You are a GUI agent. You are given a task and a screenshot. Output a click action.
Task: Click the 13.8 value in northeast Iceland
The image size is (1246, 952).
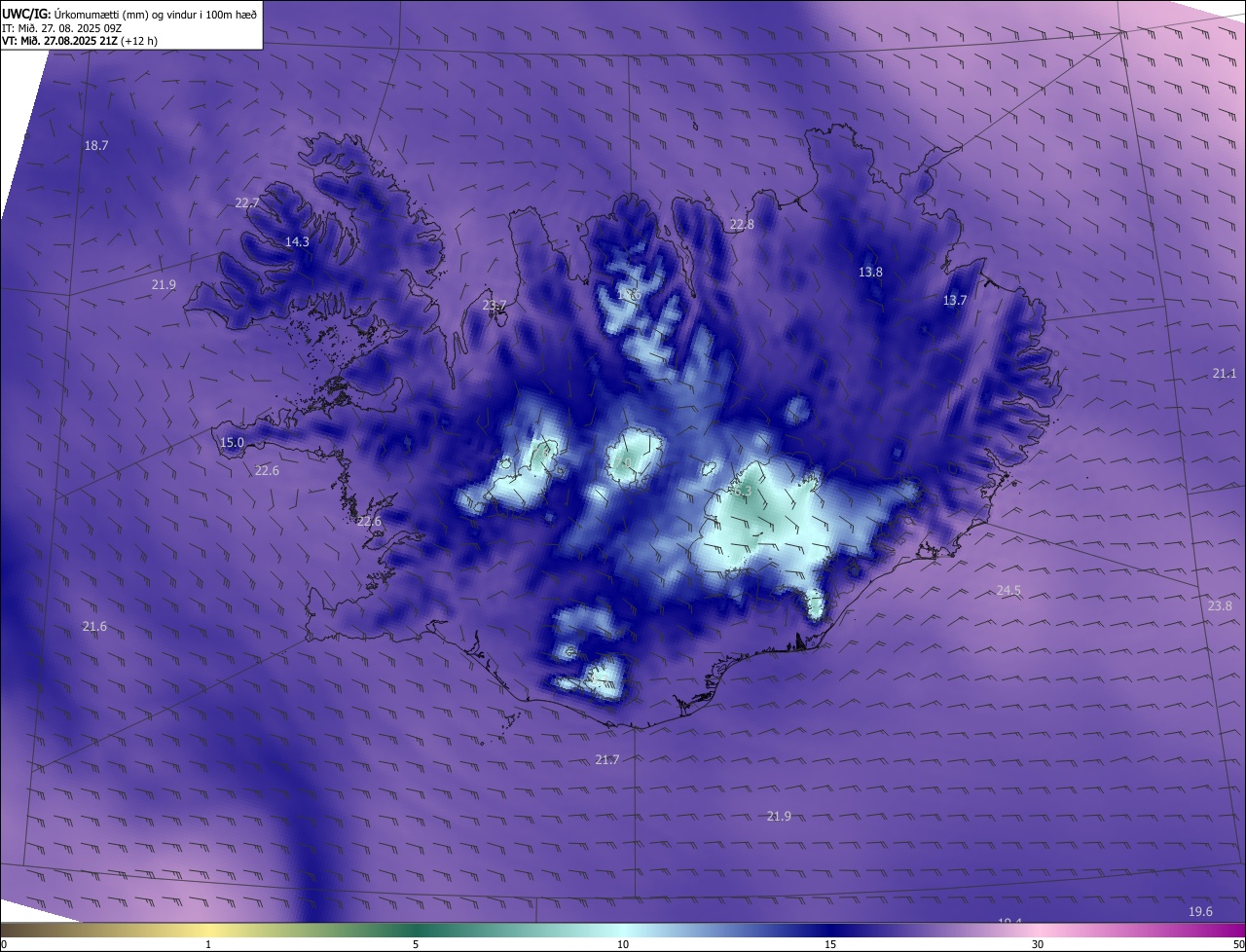pos(870,272)
